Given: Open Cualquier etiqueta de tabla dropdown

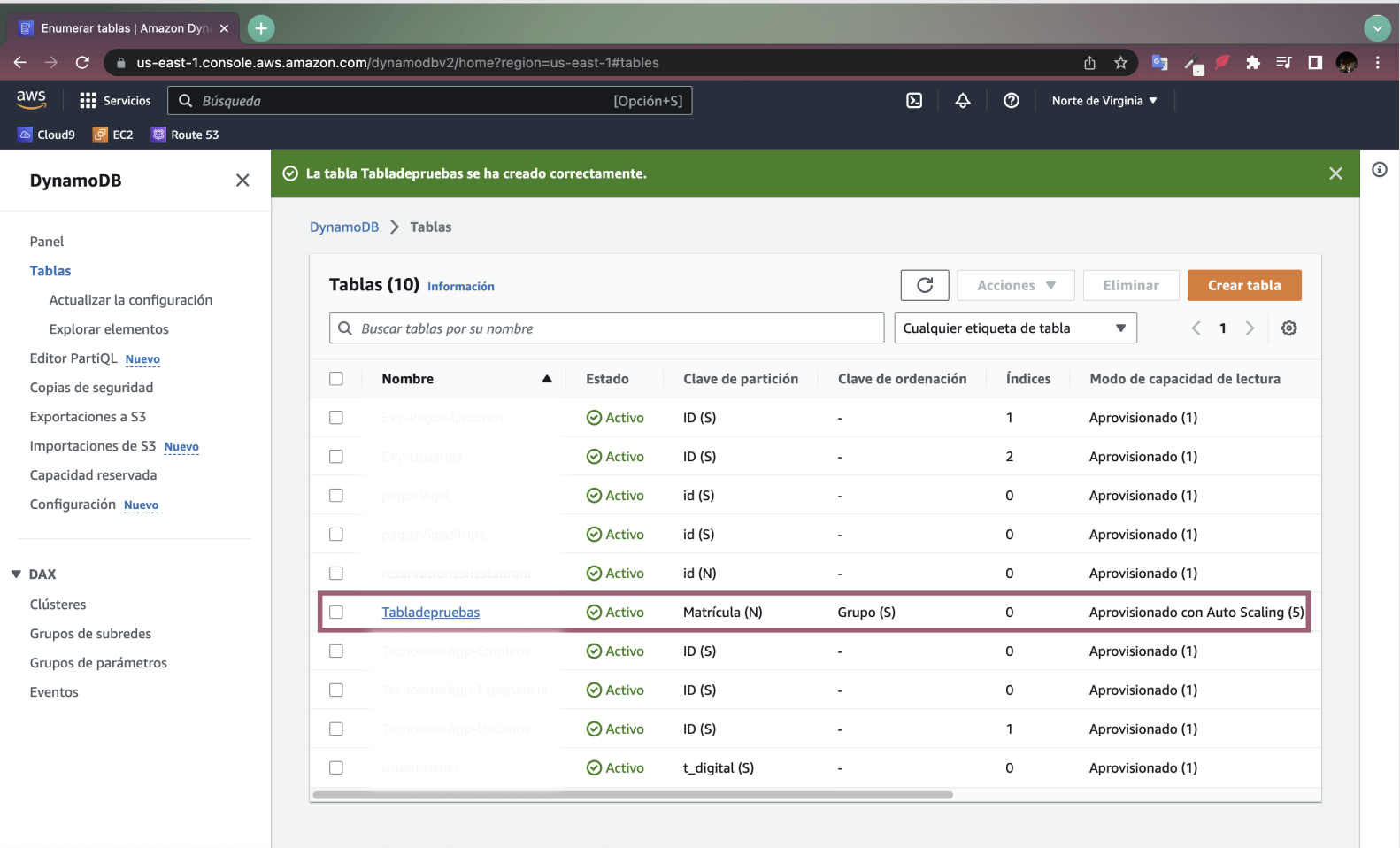Looking at the screenshot, I should coord(1015,328).
